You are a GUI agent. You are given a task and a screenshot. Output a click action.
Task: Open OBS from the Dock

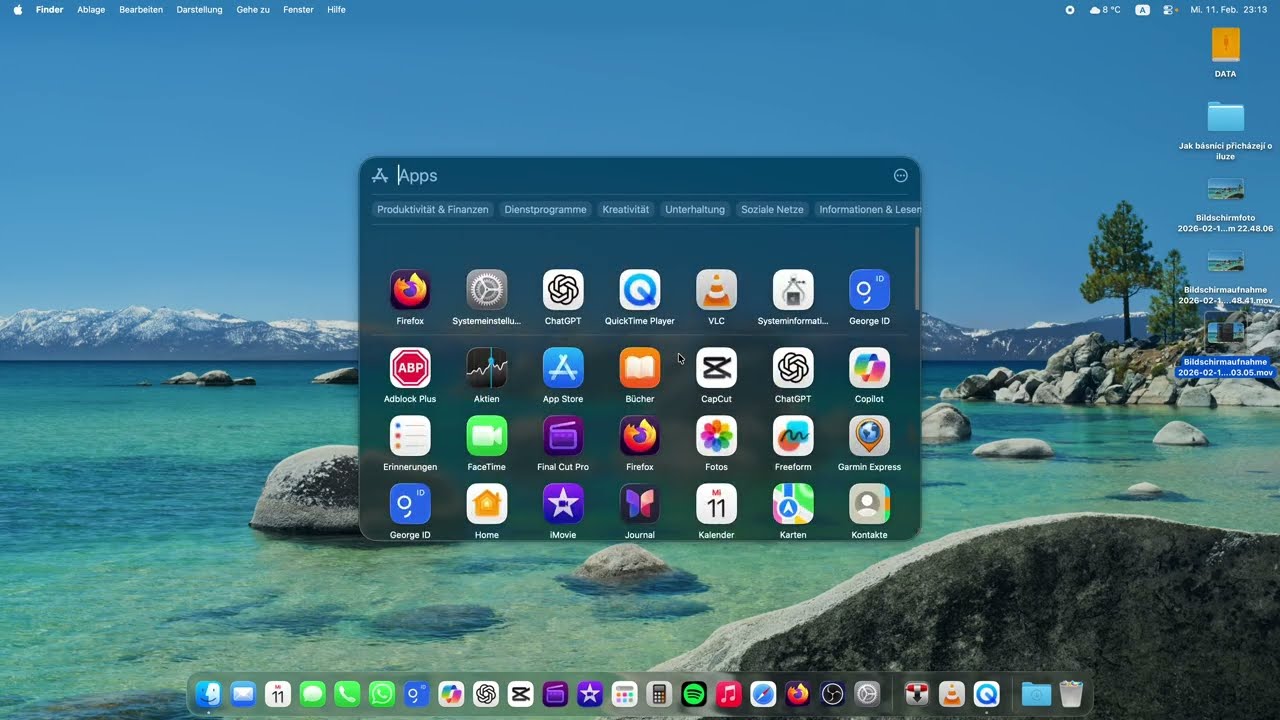(833, 694)
